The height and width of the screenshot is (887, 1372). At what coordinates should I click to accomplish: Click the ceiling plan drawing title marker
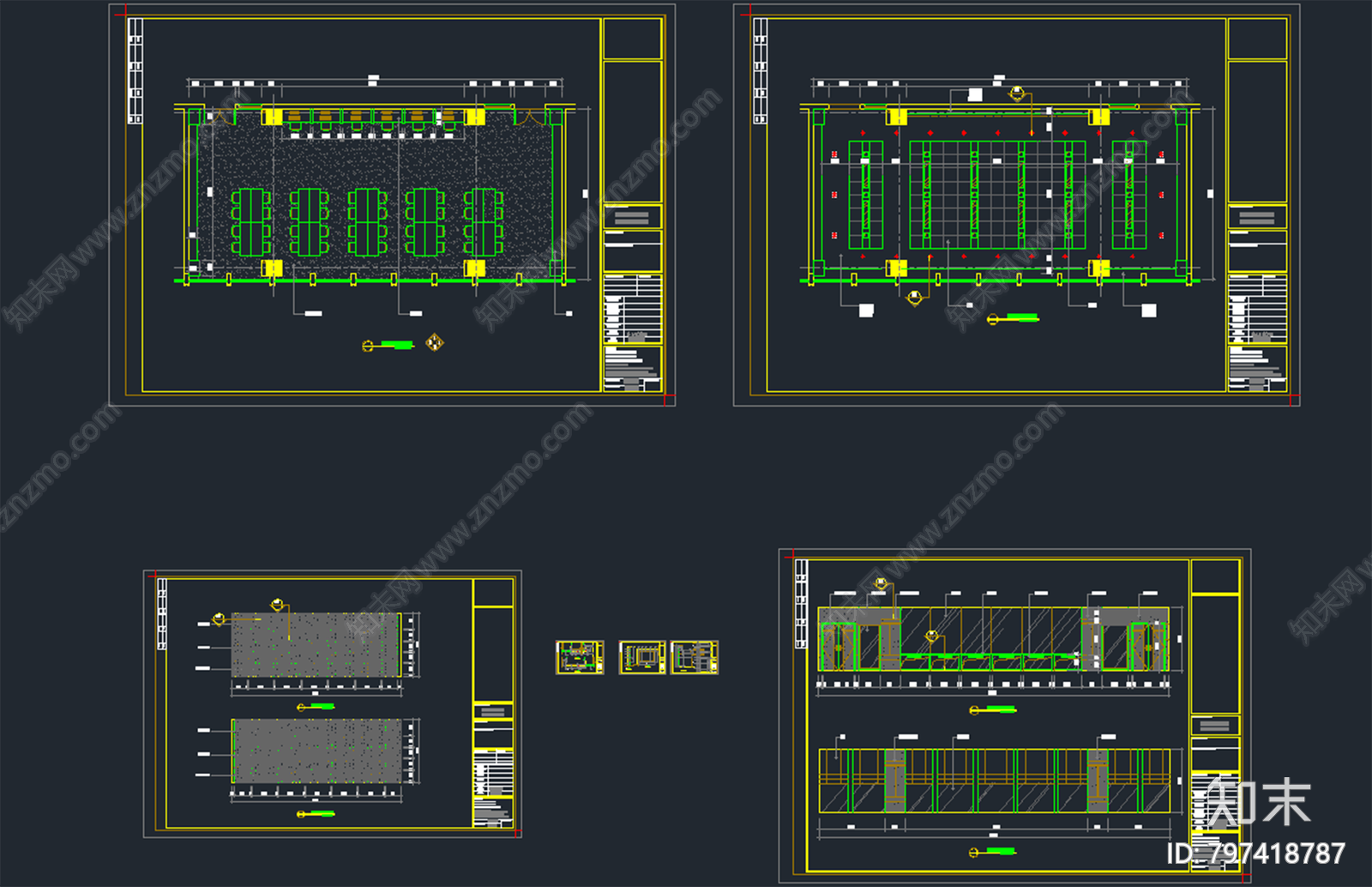1012,319
